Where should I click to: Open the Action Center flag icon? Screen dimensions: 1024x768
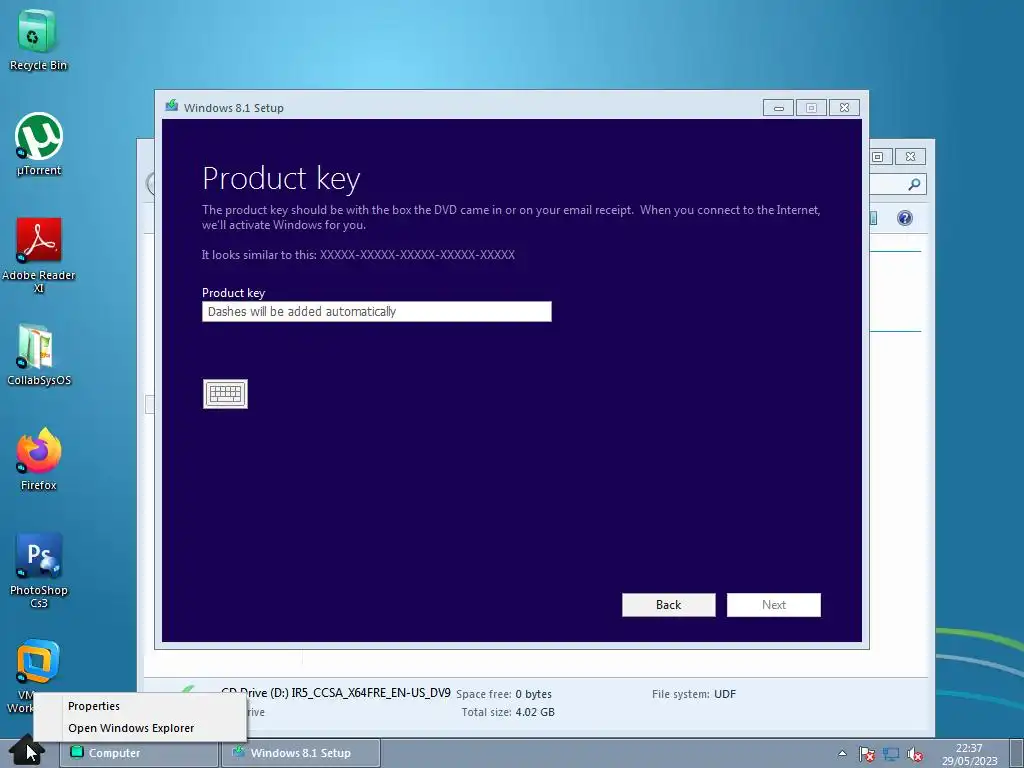coord(867,754)
